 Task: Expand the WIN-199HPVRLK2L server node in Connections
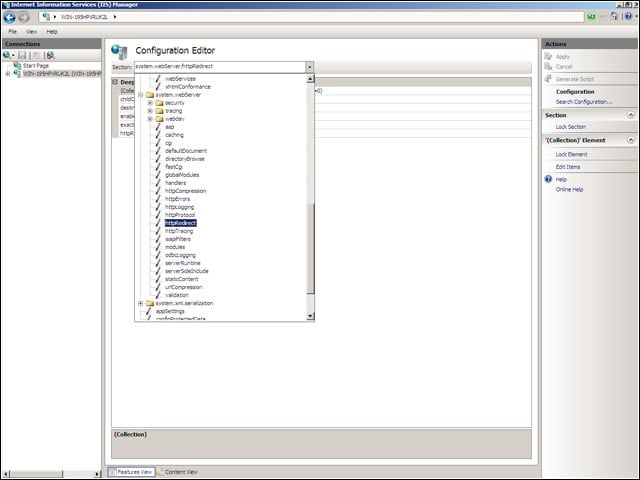7,74
